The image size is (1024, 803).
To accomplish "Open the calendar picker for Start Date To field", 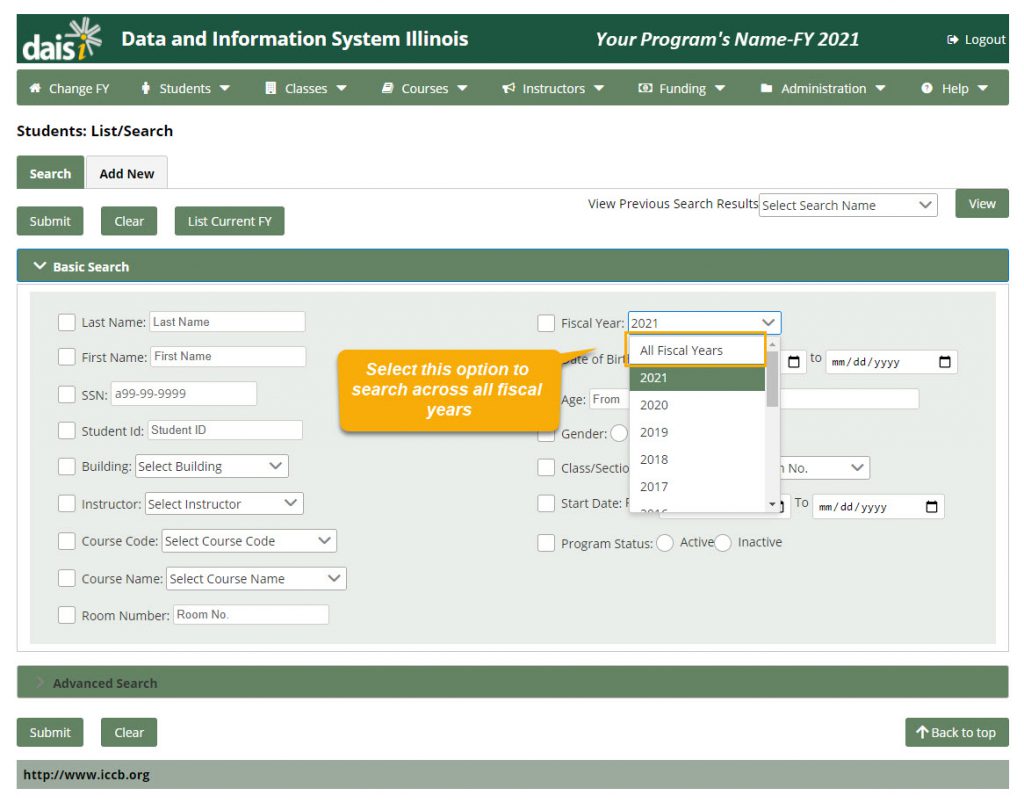I will coord(933,506).
